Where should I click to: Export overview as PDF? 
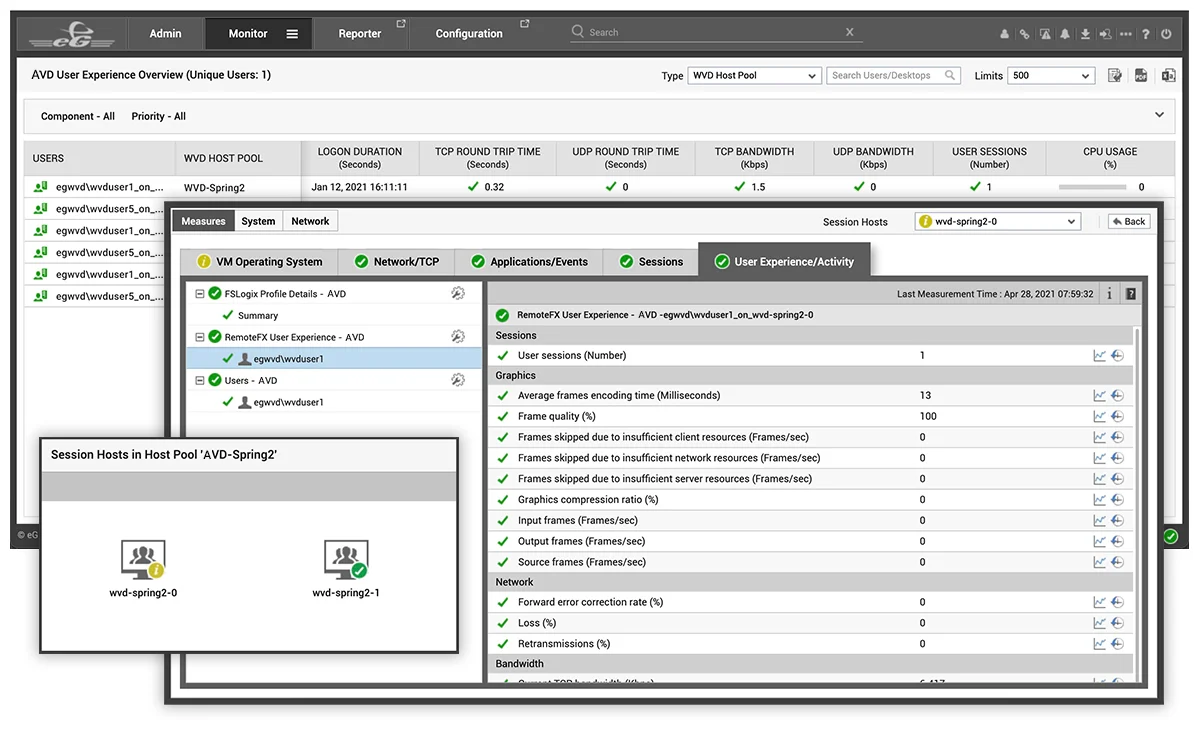[x=1141, y=76]
